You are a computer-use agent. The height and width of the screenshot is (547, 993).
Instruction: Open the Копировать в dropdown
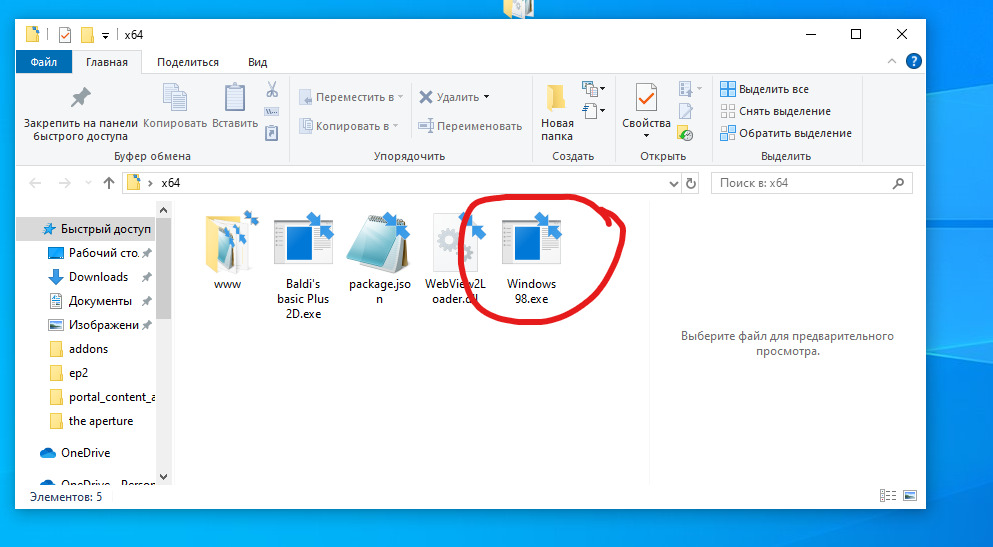[349, 126]
